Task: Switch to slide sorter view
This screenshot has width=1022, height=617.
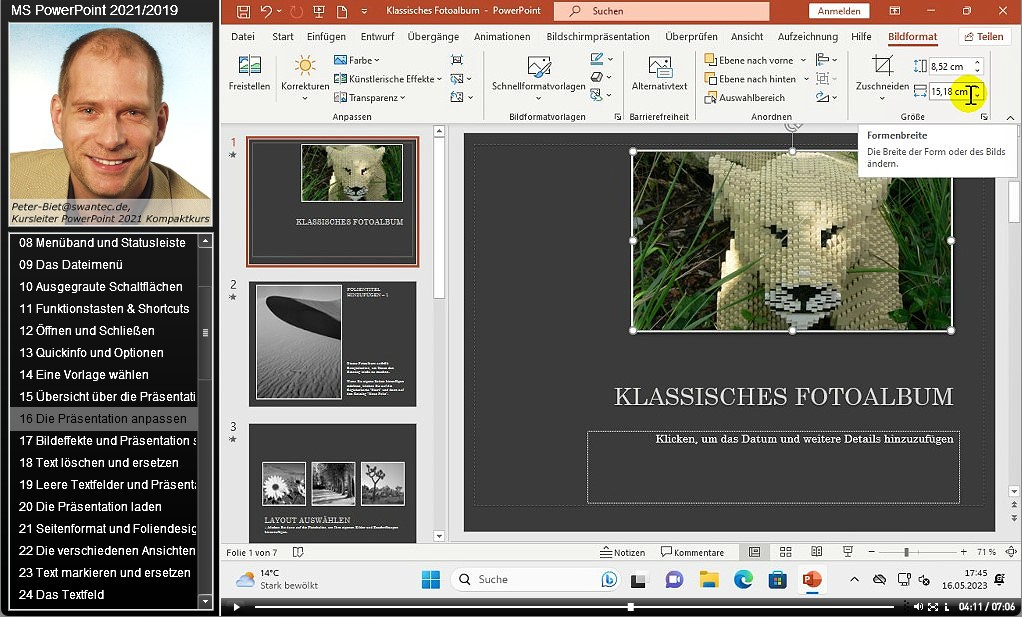Action: tap(786, 552)
